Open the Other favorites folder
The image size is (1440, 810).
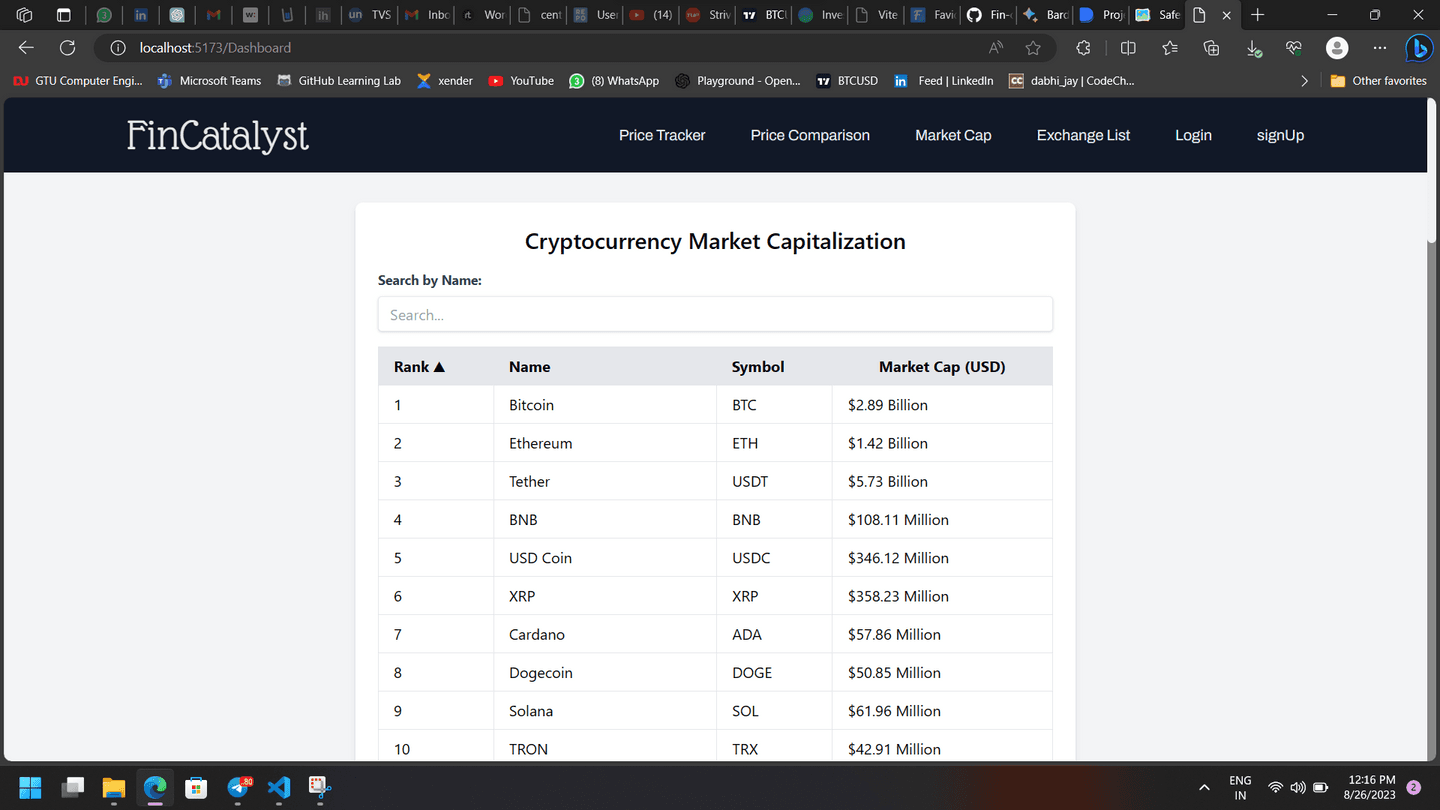click(1378, 81)
